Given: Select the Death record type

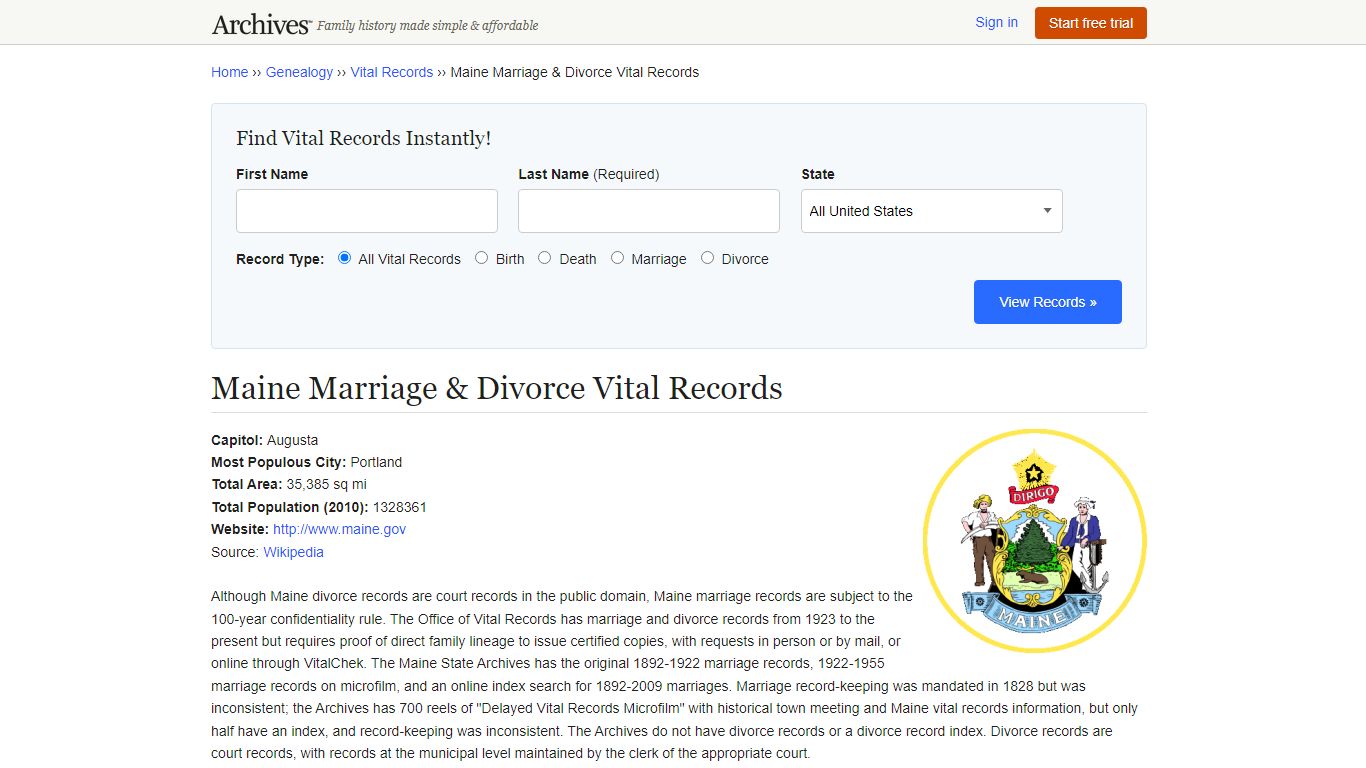Looking at the screenshot, I should [x=545, y=258].
